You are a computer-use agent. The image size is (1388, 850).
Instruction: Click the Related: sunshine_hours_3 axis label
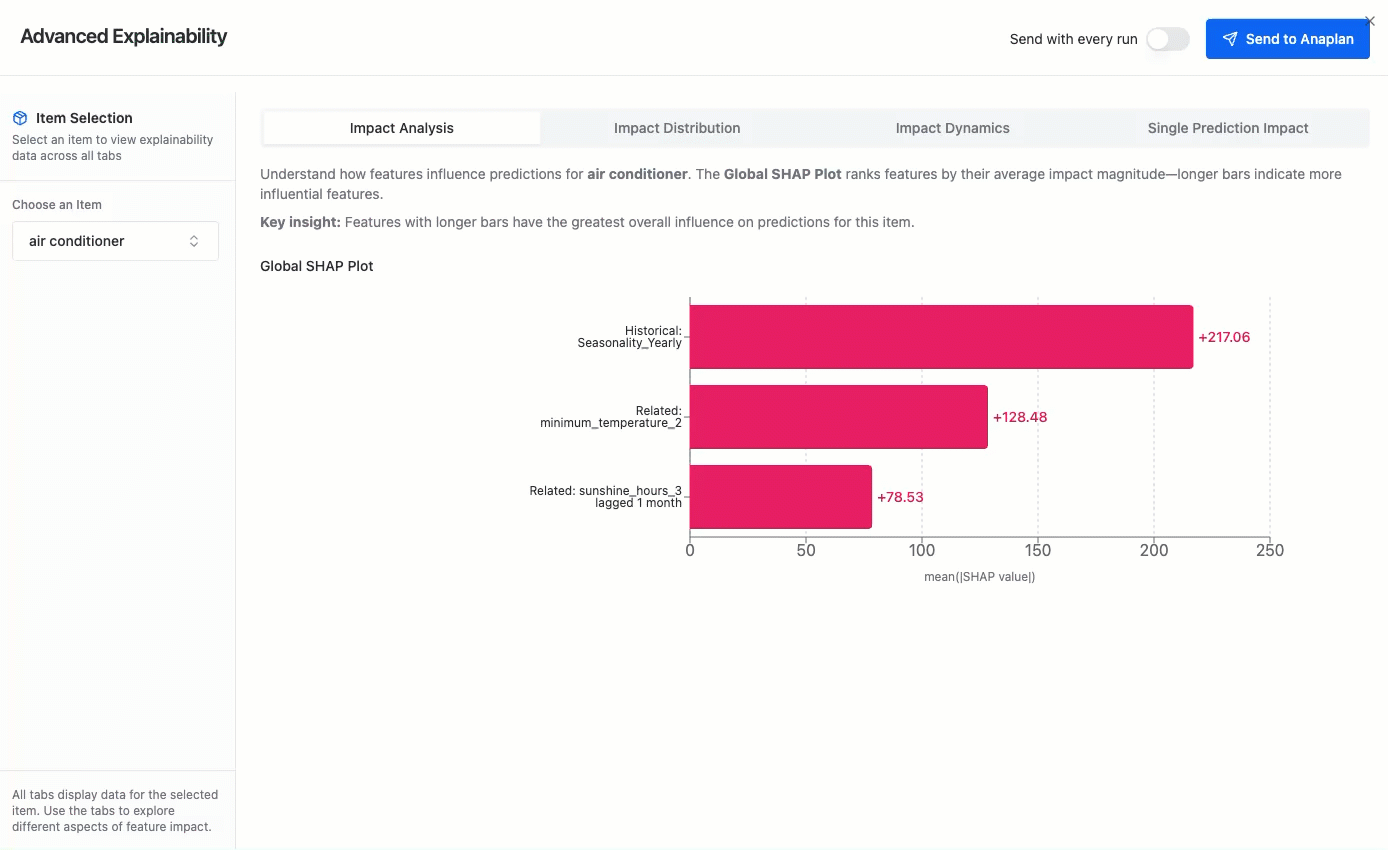606,497
